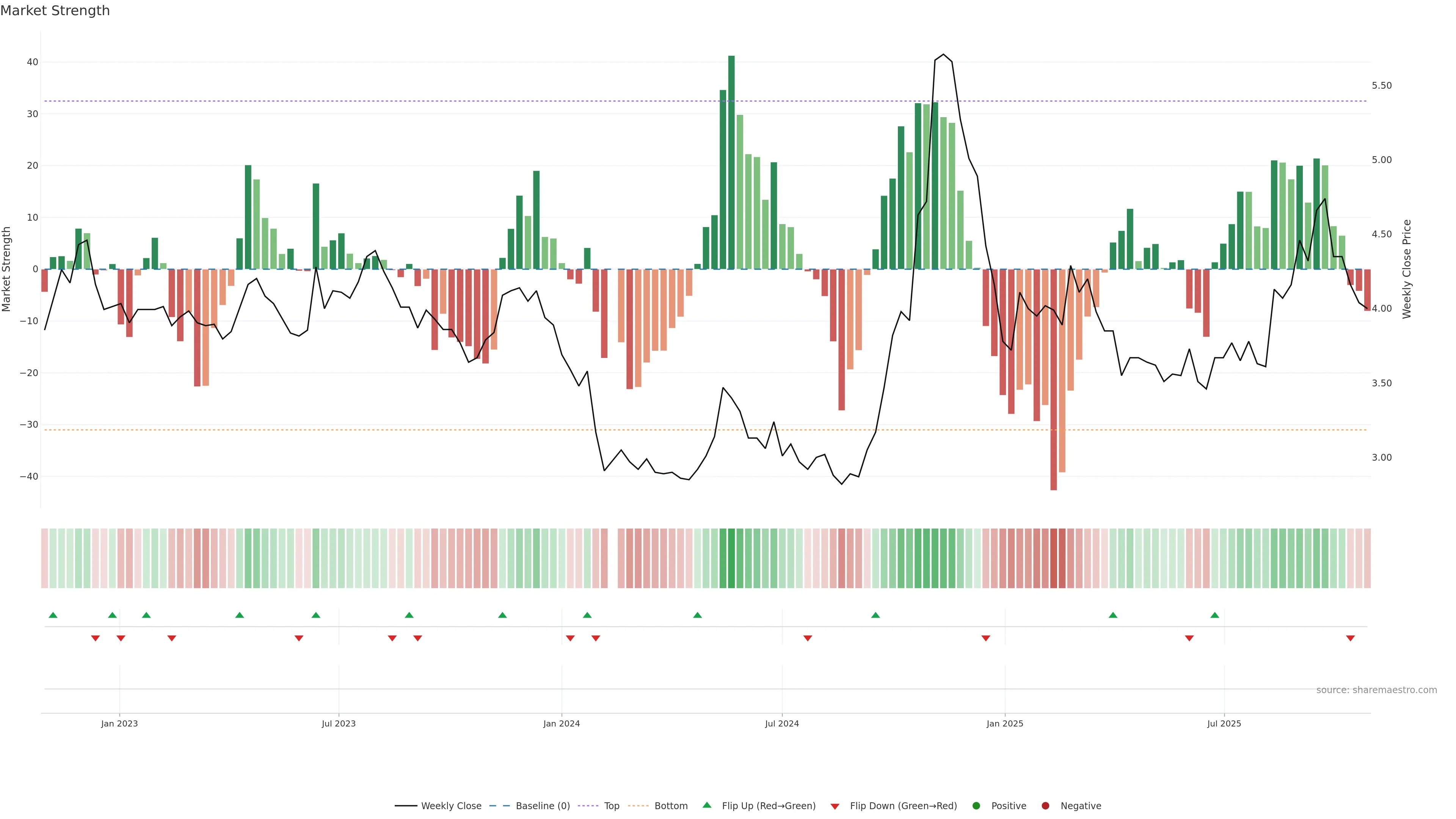Click the last red flip-down marker on the right
1456x819 pixels.
pyautogui.click(x=1350, y=638)
